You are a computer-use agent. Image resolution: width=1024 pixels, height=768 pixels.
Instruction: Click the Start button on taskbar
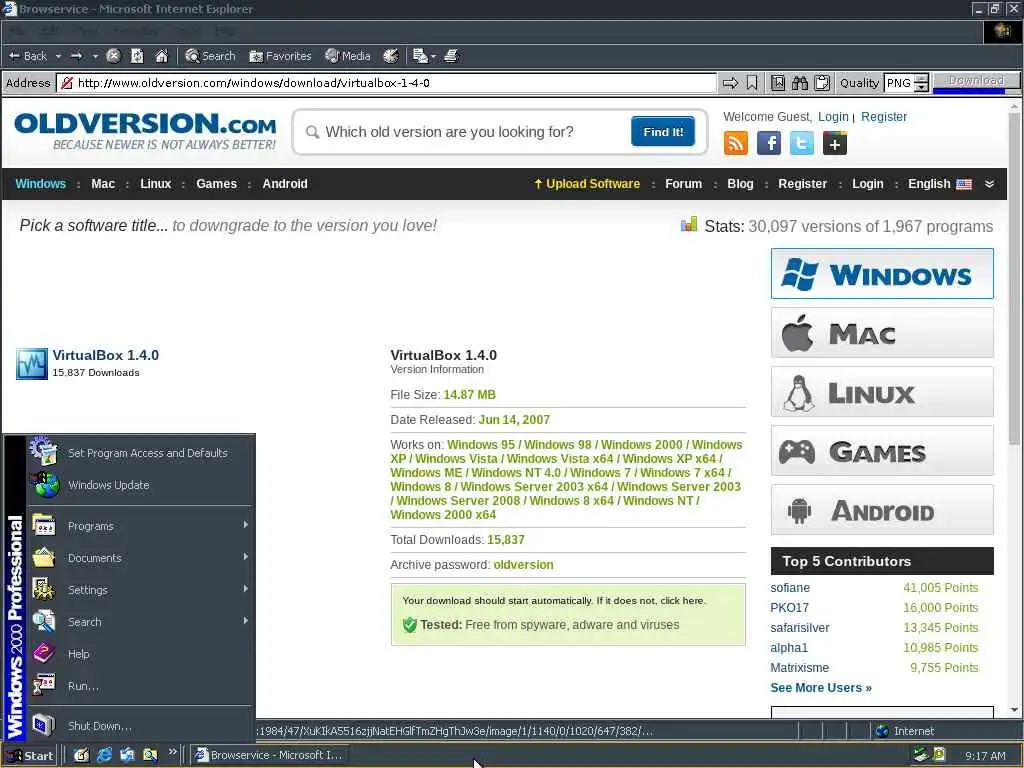click(31, 756)
